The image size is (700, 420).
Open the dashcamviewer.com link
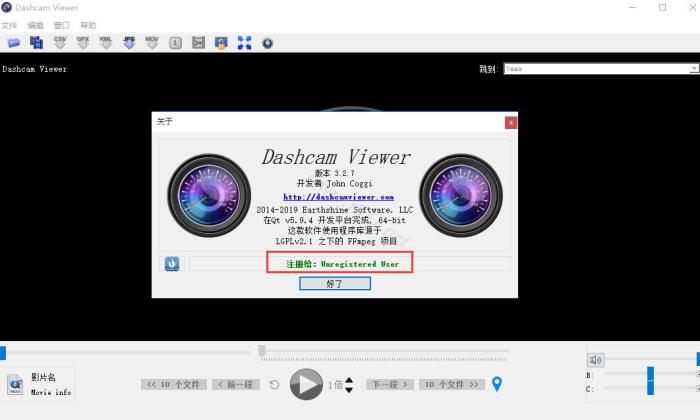[338, 197]
